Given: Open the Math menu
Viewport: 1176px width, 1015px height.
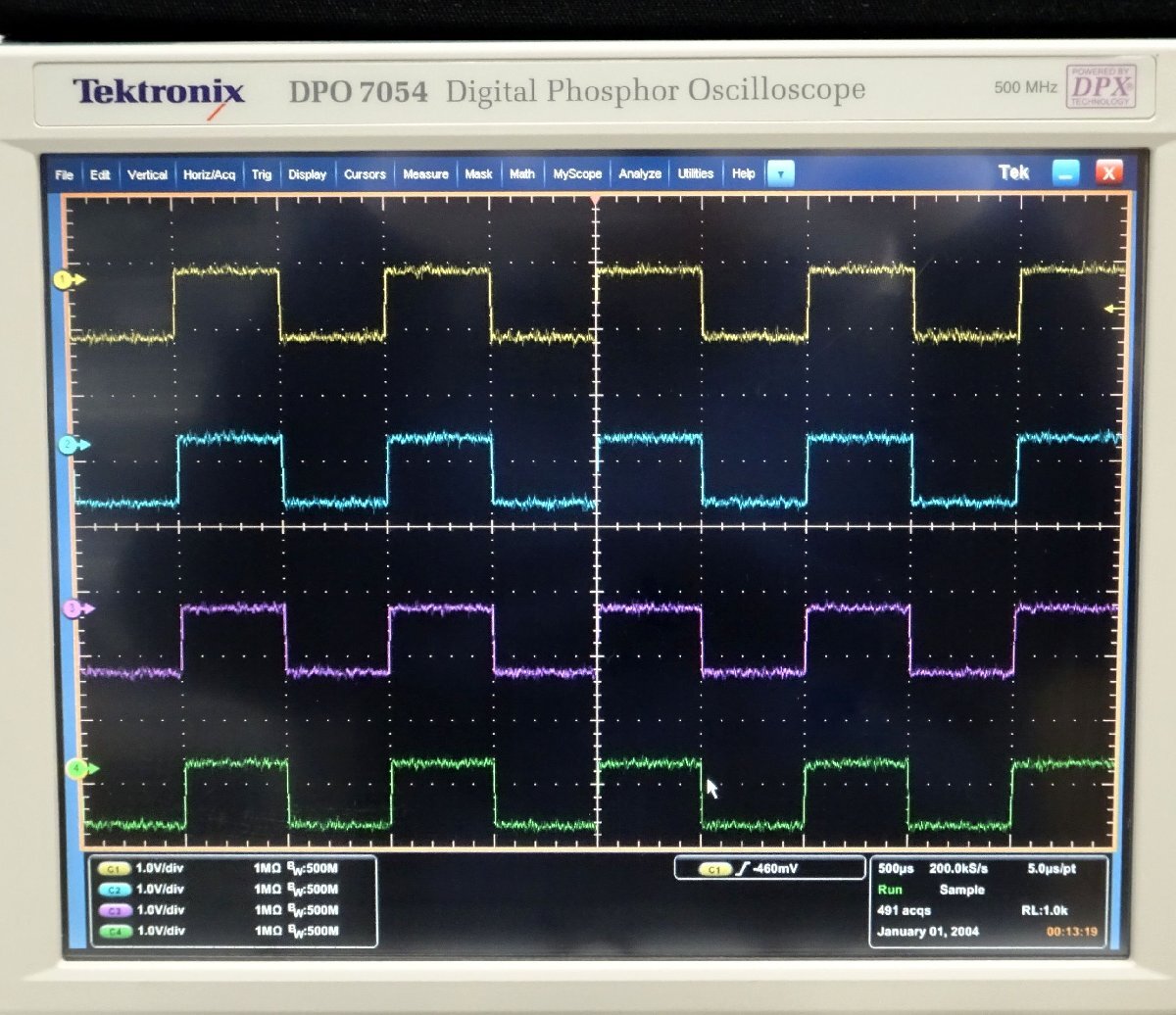Looking at the screenshot, I should 522,174.
